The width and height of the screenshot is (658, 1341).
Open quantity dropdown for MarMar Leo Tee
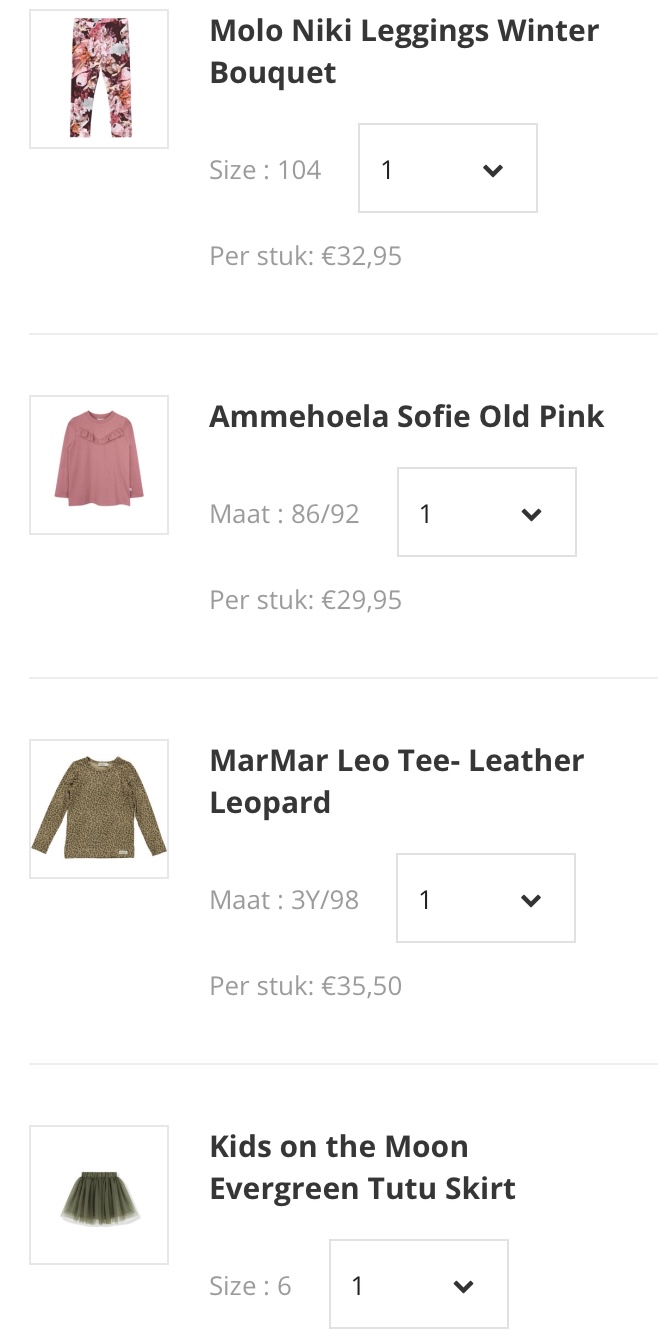(x=485, y=898)
